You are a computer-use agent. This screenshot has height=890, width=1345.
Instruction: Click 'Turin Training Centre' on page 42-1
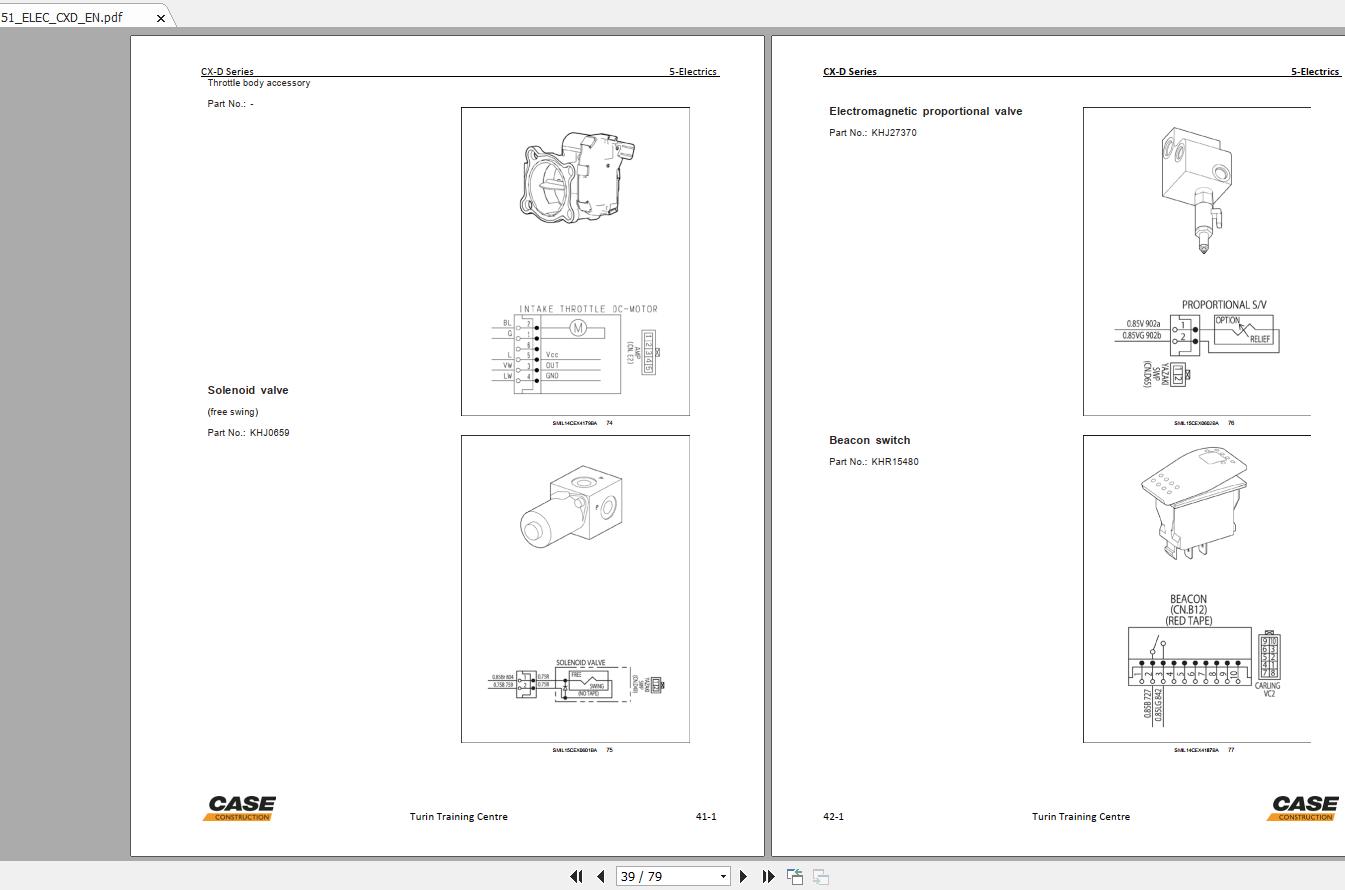coord(1081,817)
